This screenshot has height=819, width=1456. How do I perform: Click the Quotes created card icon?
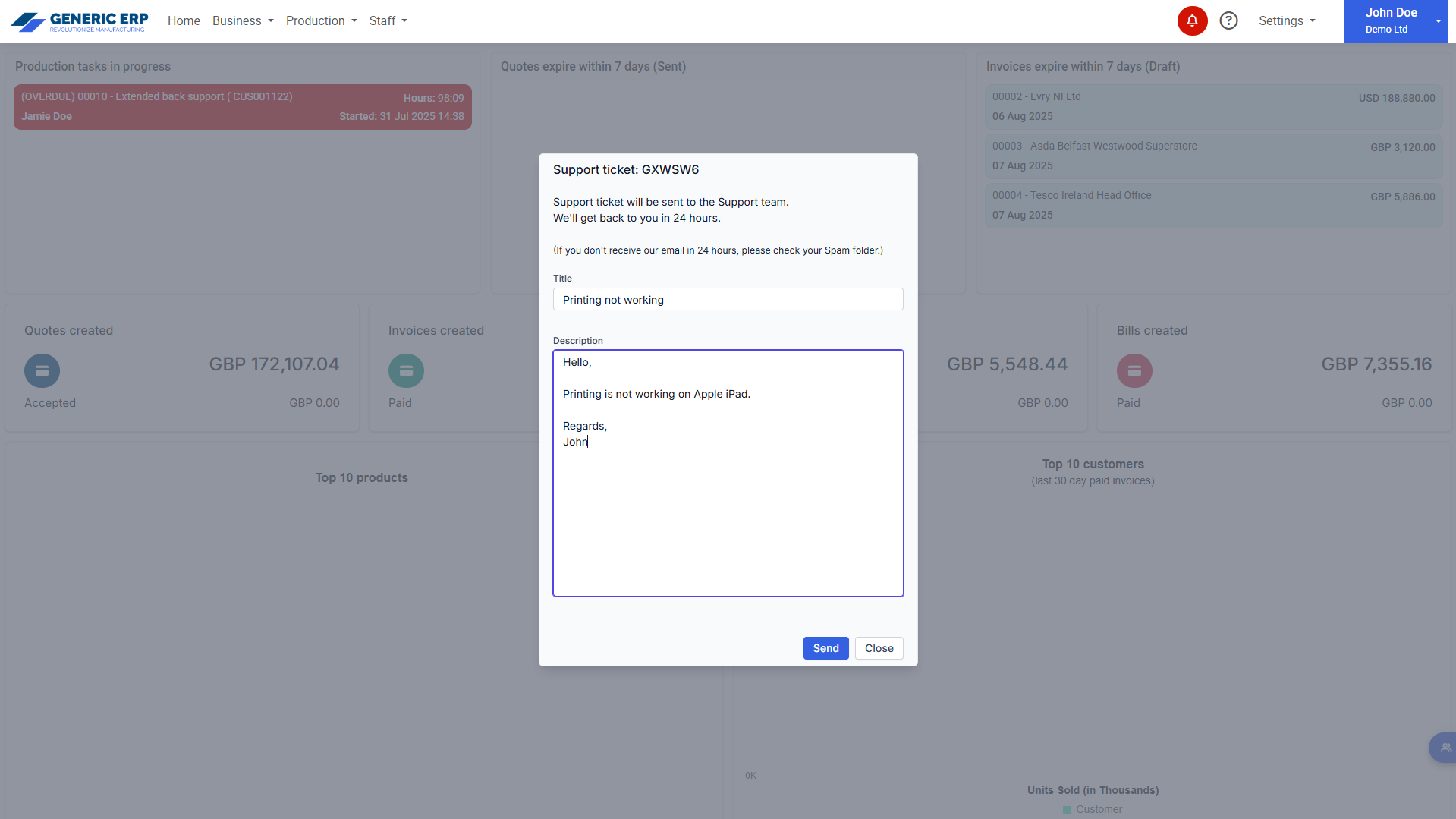(x=42, y=370)
